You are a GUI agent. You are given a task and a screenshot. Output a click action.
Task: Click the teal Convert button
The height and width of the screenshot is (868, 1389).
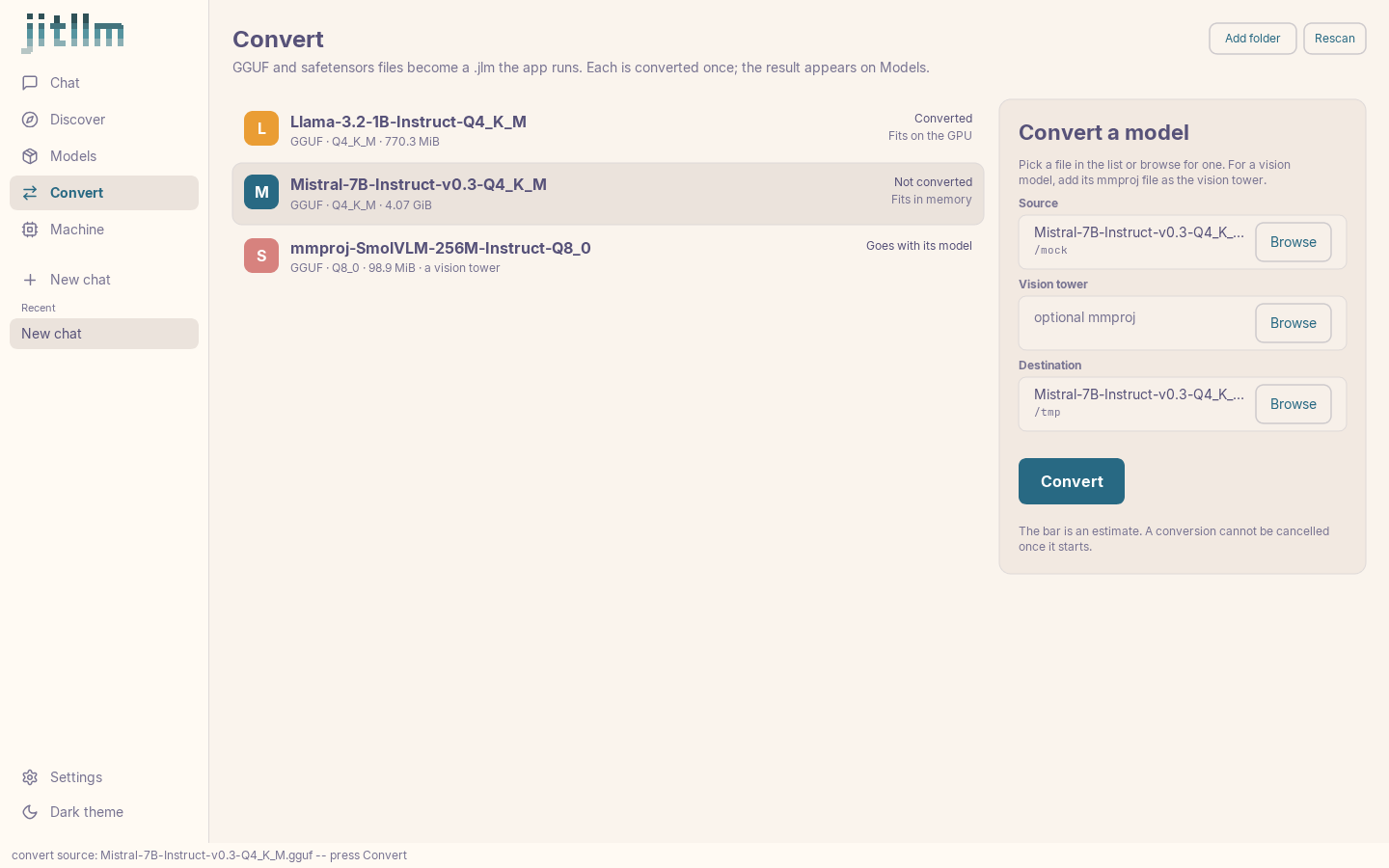[x=1072, y=481]
